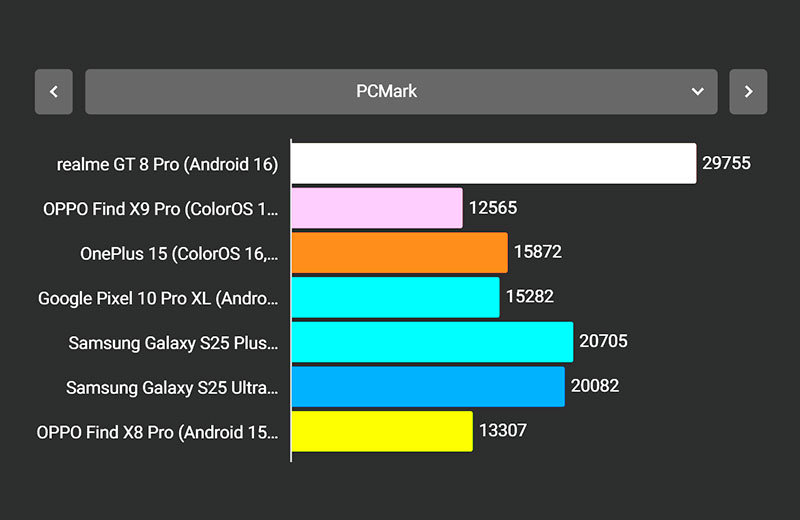The image size is (800, 520).
Task: Click the next benchmark right arrow
Action: pos(748,92)
